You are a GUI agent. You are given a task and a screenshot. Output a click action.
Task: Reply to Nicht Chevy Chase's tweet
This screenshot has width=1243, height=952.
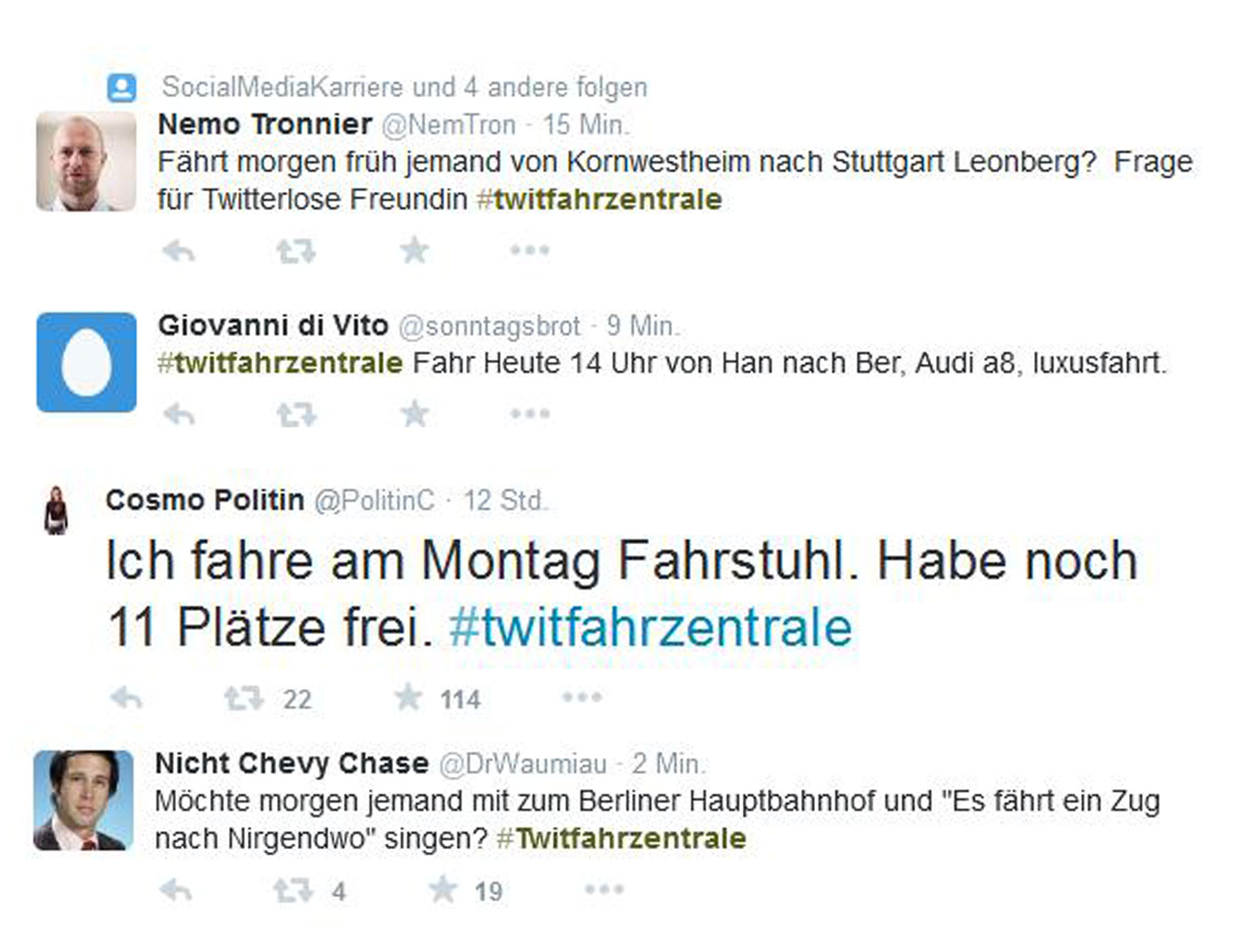(175, 891)
